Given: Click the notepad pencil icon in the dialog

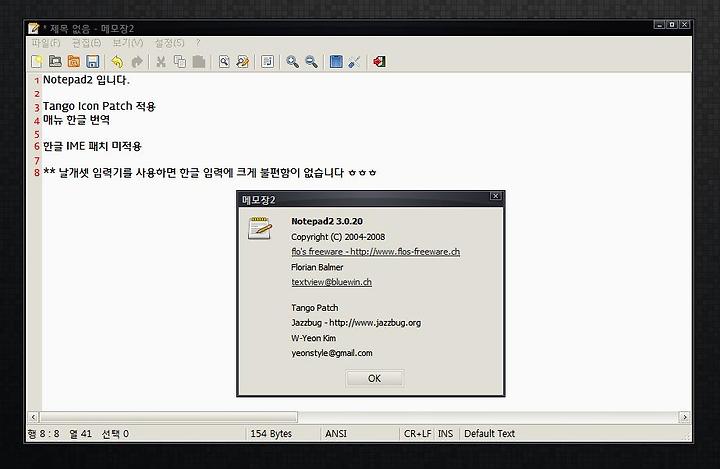Looking at the screenshot, I should point(260,228).
